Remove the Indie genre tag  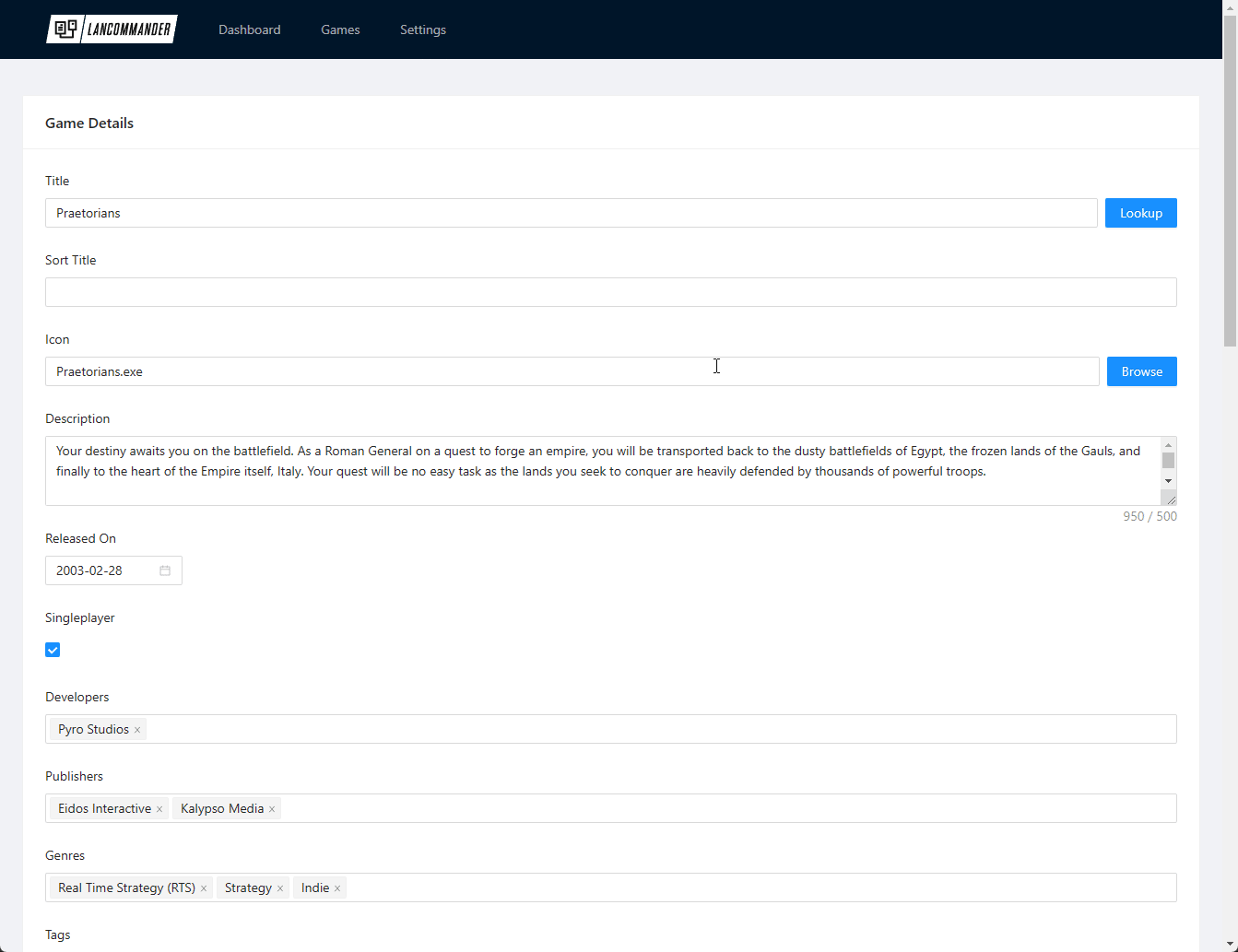(337, 888)
